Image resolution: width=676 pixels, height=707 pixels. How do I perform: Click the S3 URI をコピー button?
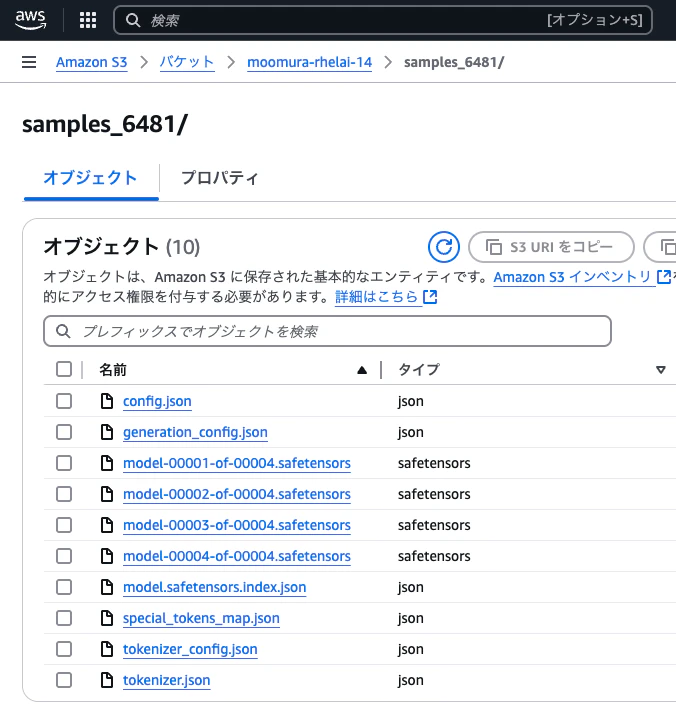[551, 247]
